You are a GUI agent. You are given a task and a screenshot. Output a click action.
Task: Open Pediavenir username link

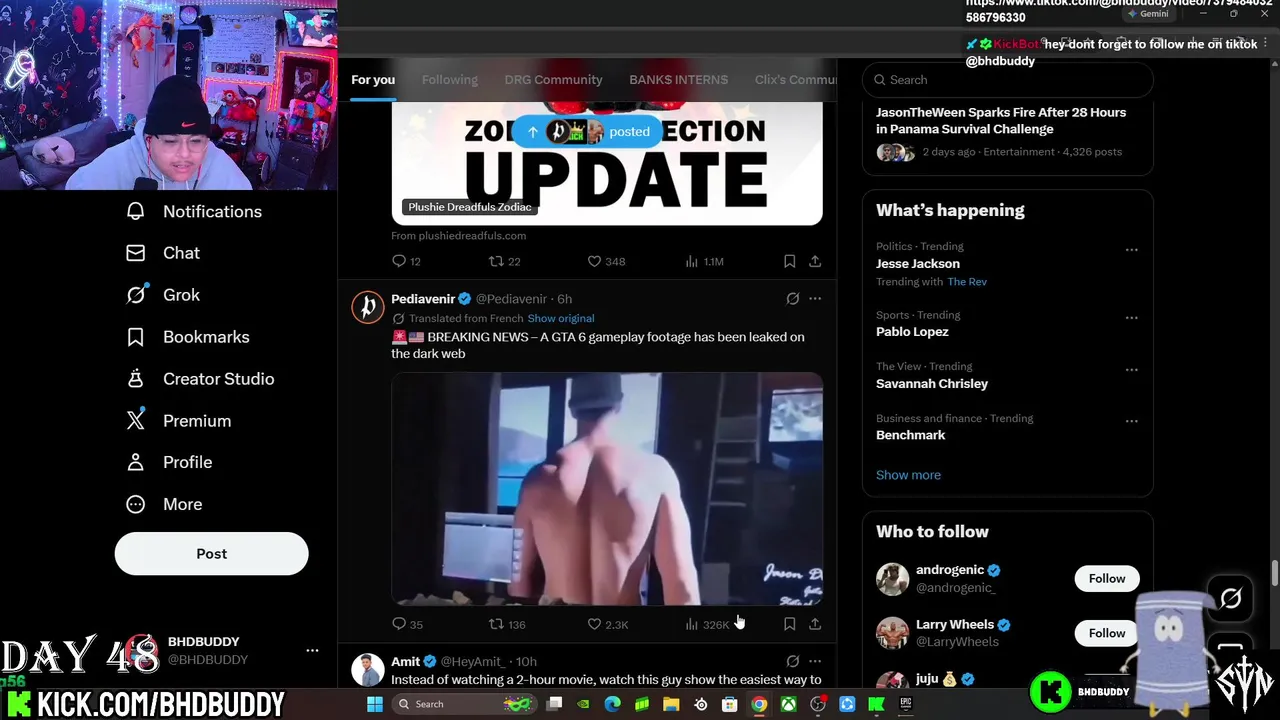coord(423,299)
